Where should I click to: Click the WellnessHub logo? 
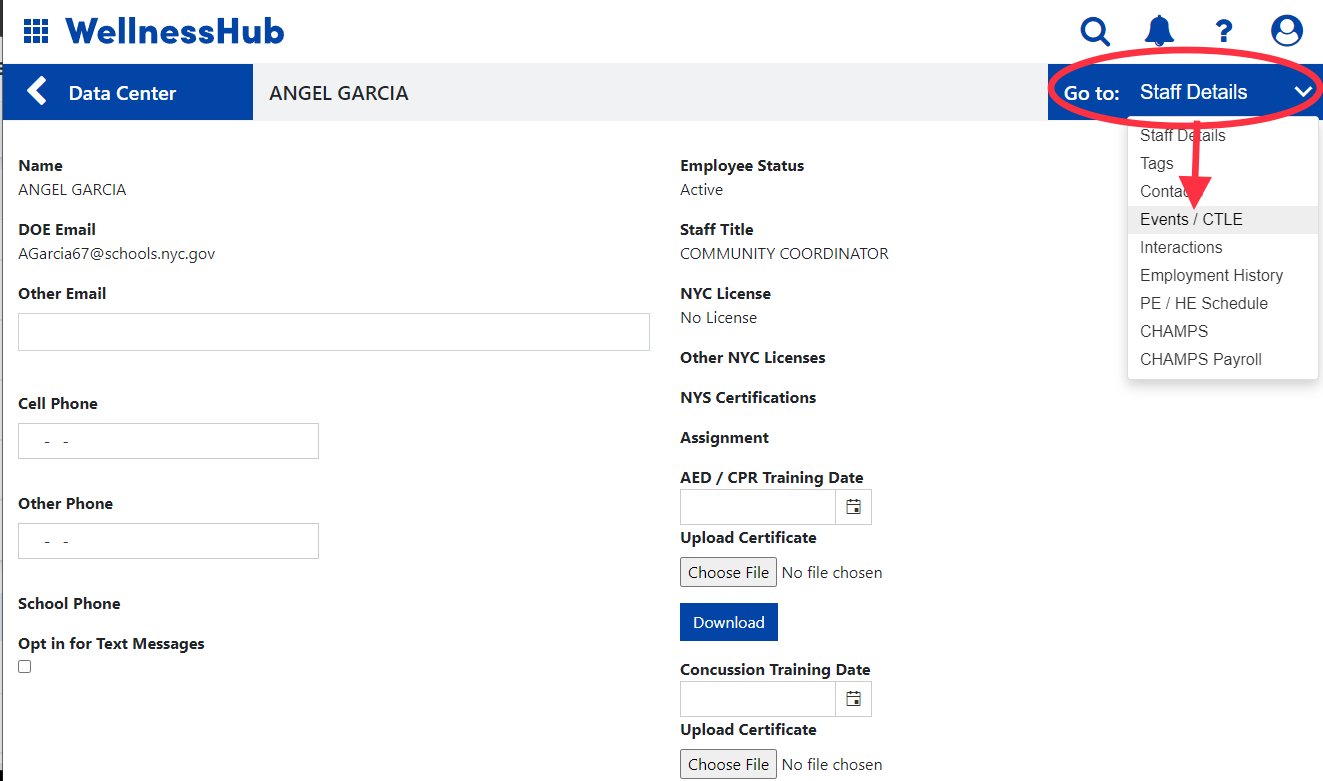pyautogui.click(x=175, y=31)
